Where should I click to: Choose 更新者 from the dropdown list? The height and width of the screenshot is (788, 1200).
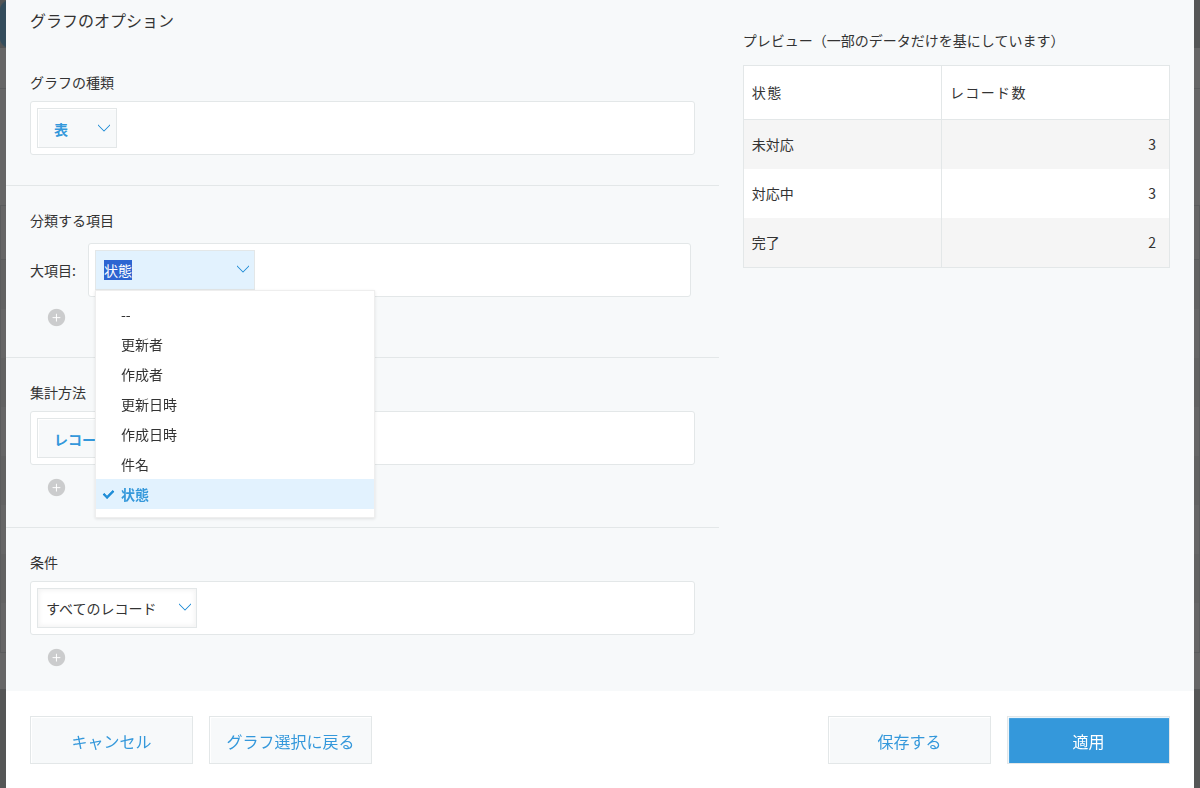coord(235,345)
